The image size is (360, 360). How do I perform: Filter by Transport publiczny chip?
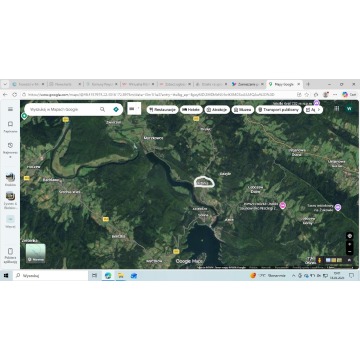coord(279,110)
